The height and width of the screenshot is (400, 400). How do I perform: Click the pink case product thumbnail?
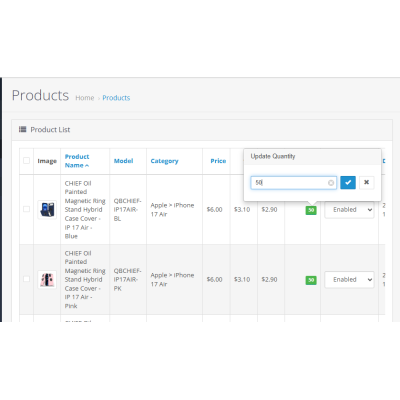47,279
